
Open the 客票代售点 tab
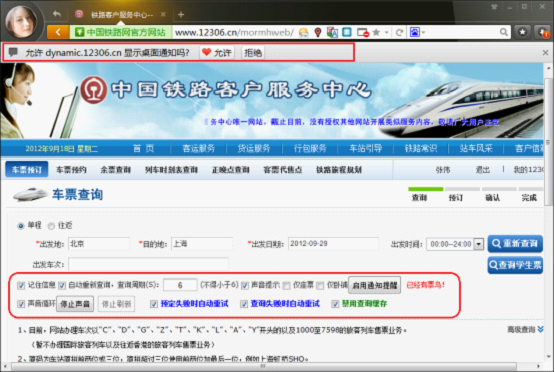pos(282,170)
